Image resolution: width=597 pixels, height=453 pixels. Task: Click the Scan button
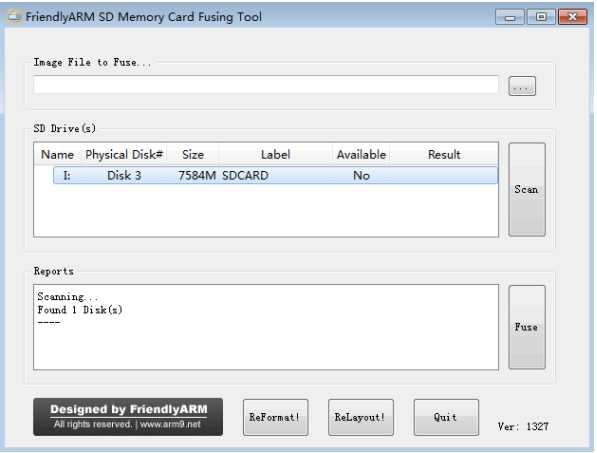pos(527,189)
